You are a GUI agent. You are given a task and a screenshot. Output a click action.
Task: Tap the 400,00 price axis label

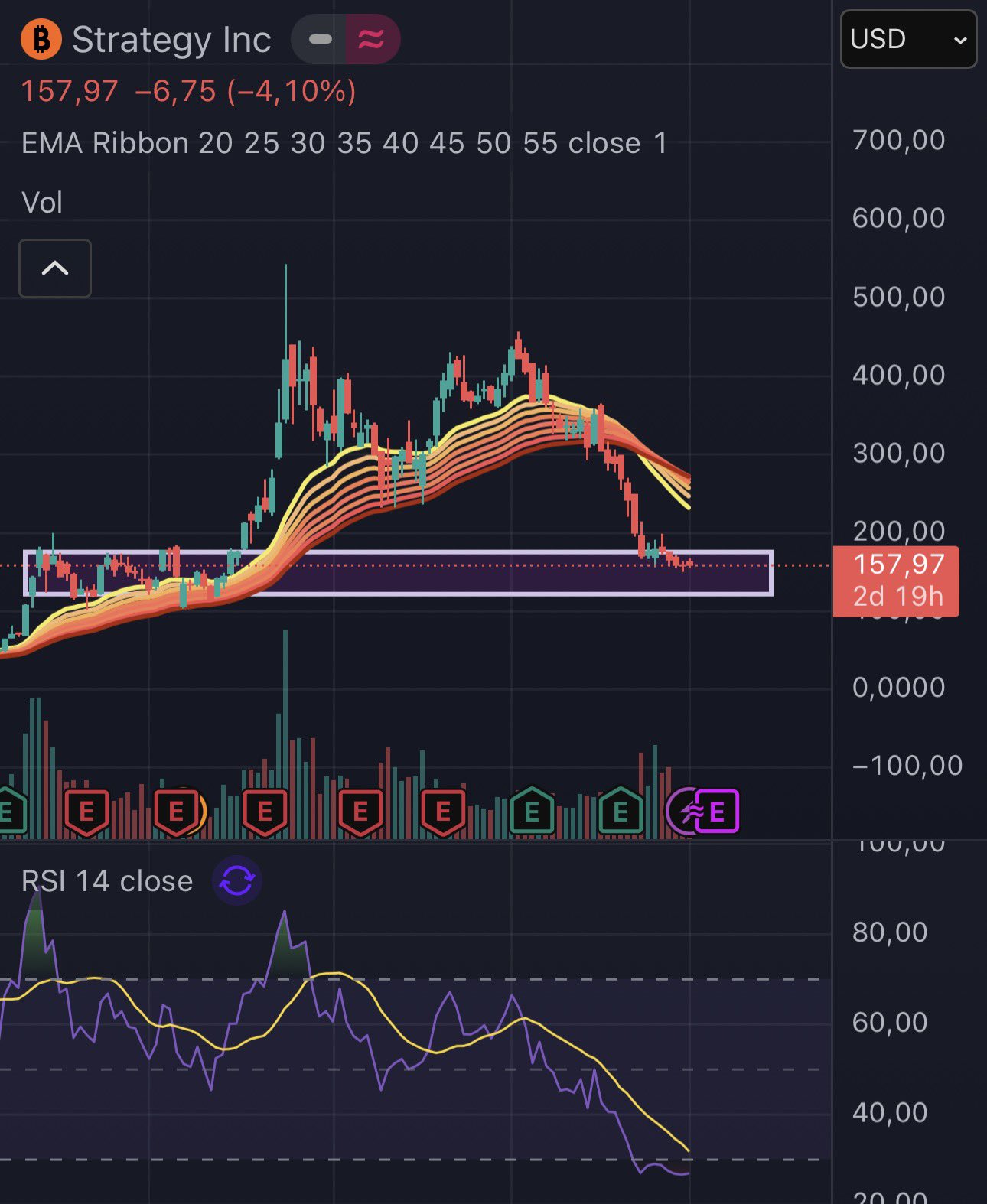[899, 375]
